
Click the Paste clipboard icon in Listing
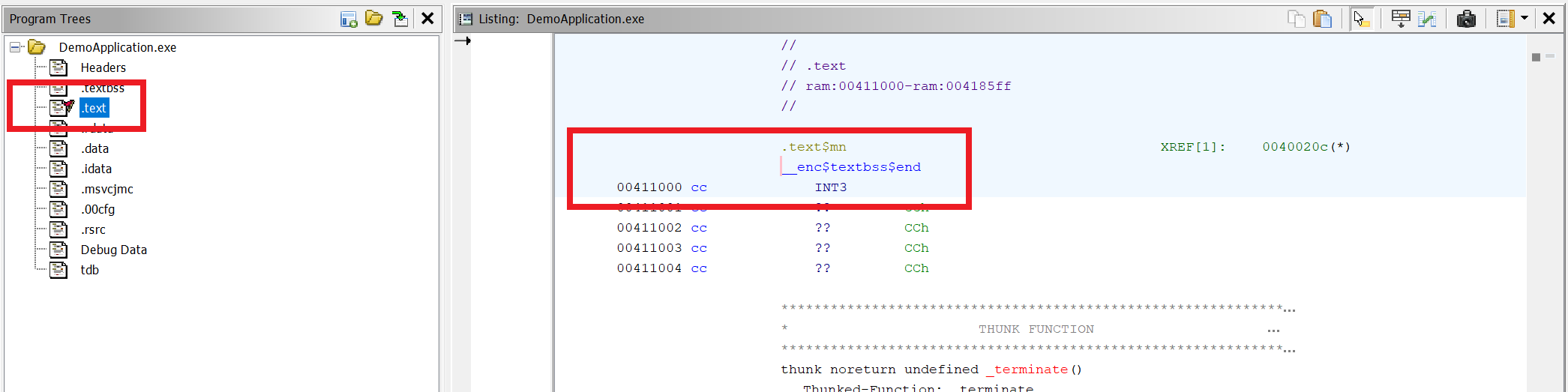coord(1322,19)
